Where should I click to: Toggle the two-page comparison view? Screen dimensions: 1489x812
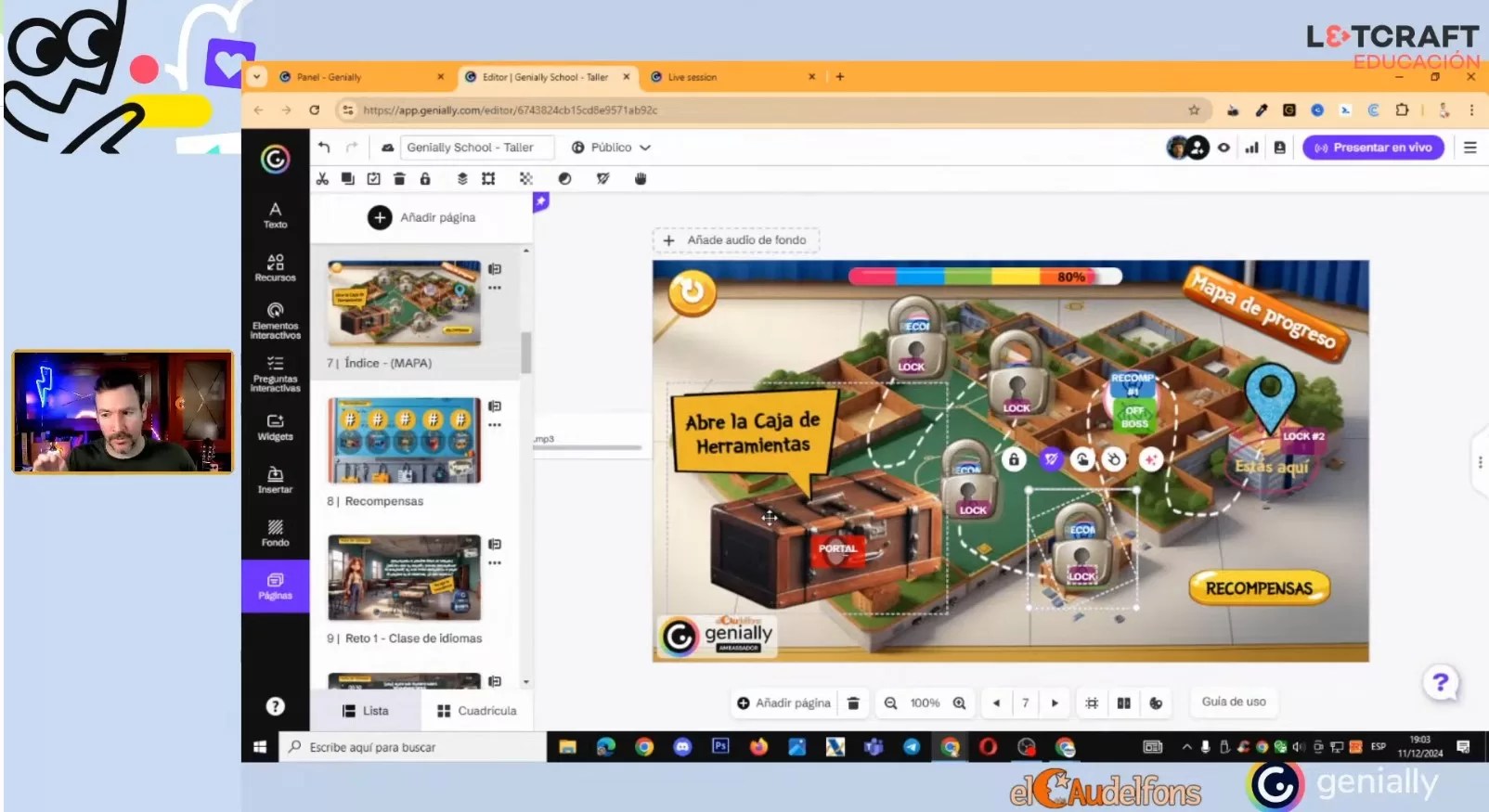[x=1123, y=703]
